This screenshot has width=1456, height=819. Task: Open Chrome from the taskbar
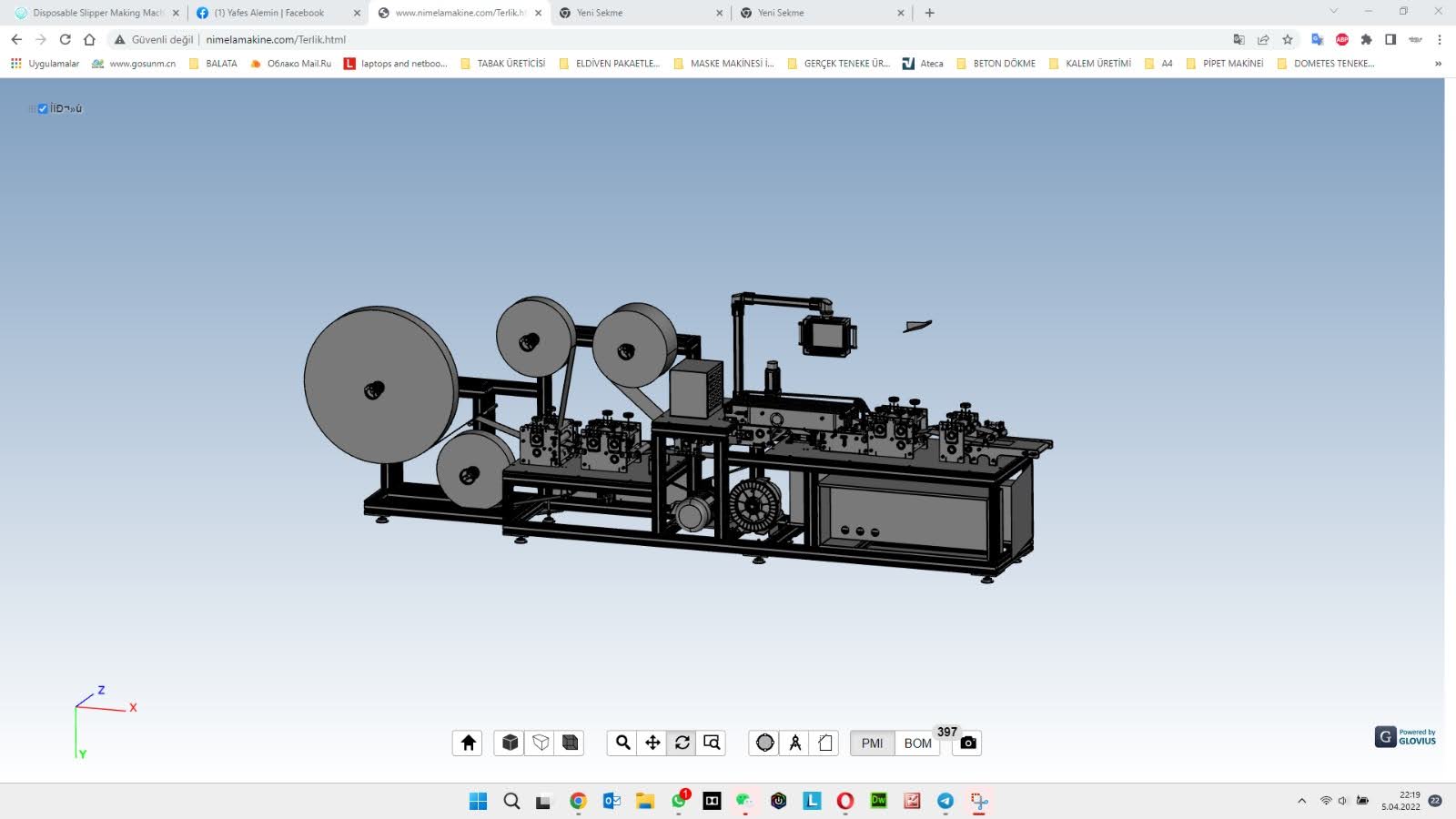click(x=578, y=801)
